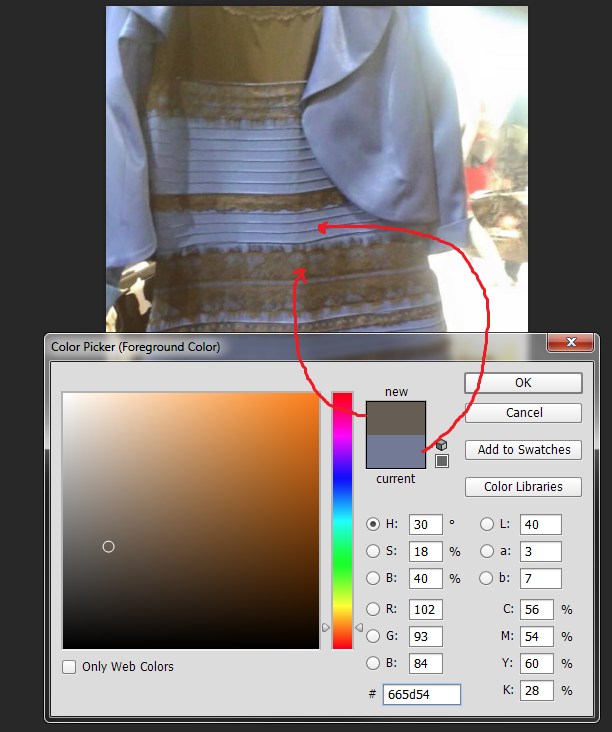Click the hue field showing 30
This screenshot has width=612, height=732.
pos(425,524)
